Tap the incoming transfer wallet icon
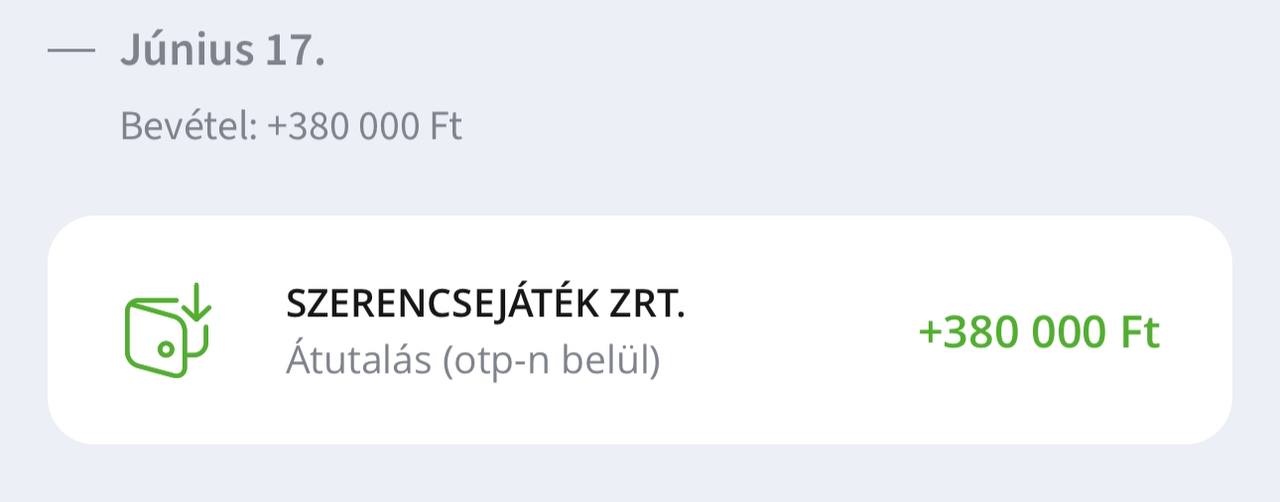This screenshot has height=502, width=1280. point(167,330)
